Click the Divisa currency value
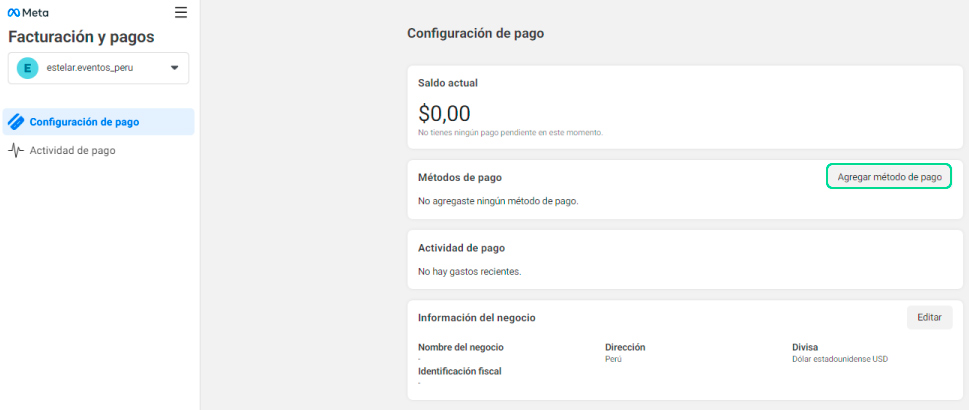 click(x=839, y=358)
